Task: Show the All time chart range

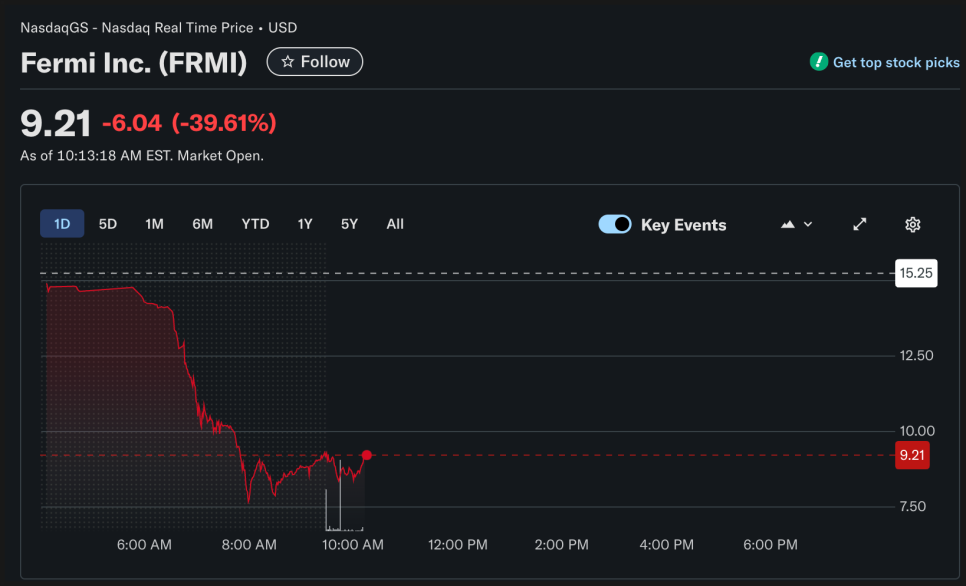Action: [x=395, y=224]
